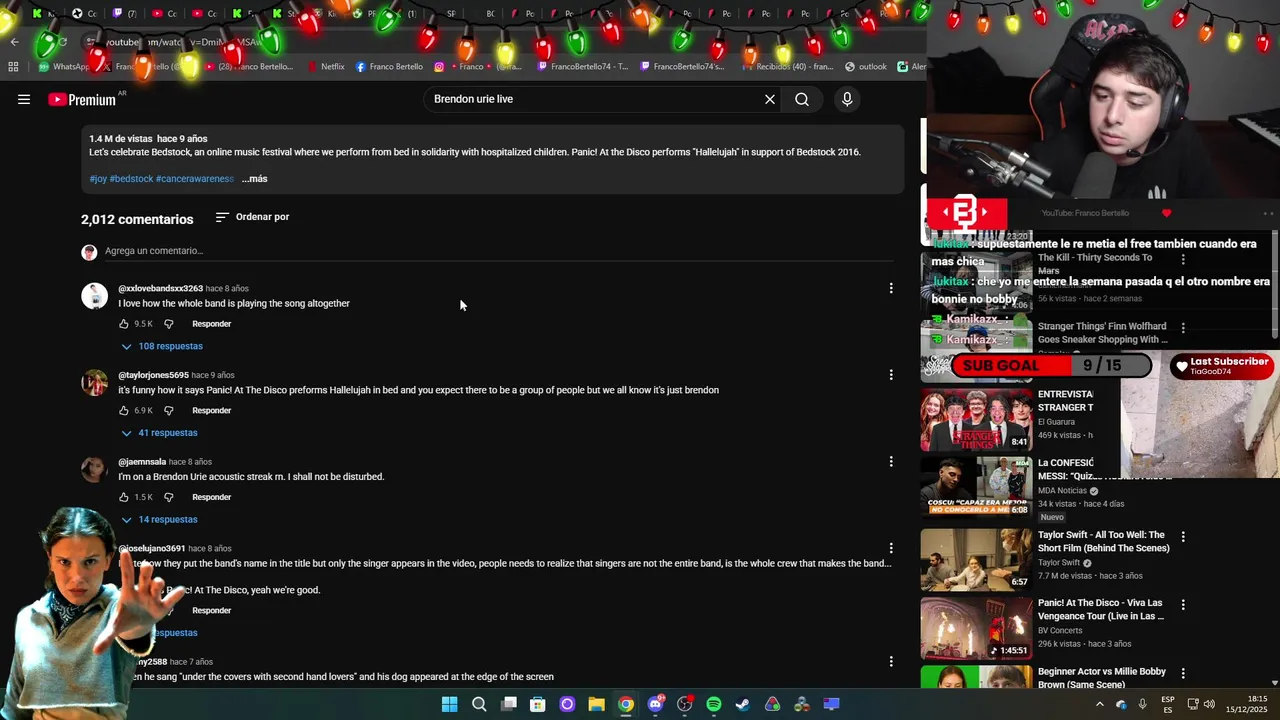This screenshot has width=1280, height=720.
Task: Open the xxlovebandsxx3263 profile avatar
Action: tap(94, 296)
